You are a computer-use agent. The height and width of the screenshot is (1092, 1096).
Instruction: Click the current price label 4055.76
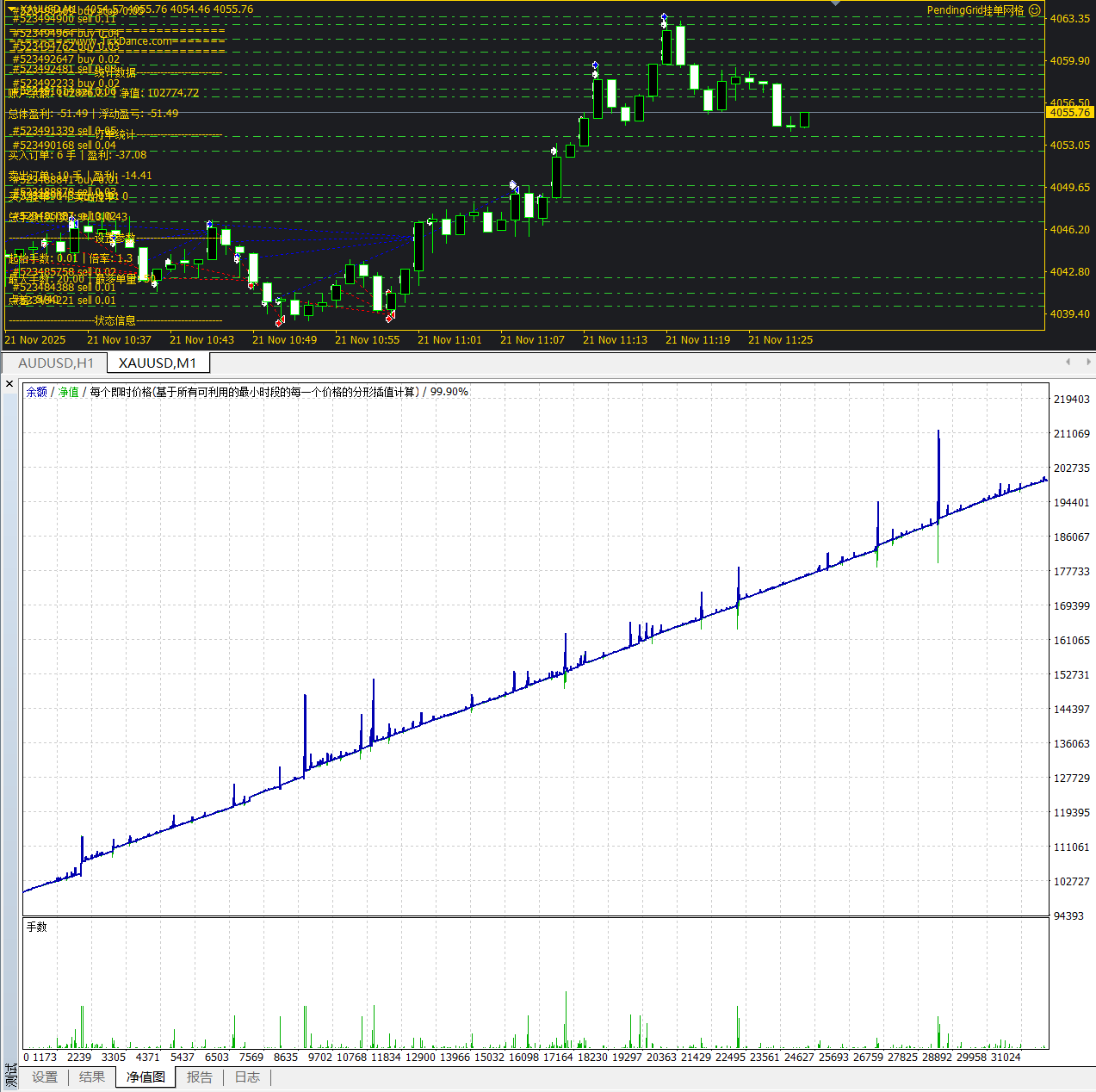(x=1069, y=113)
